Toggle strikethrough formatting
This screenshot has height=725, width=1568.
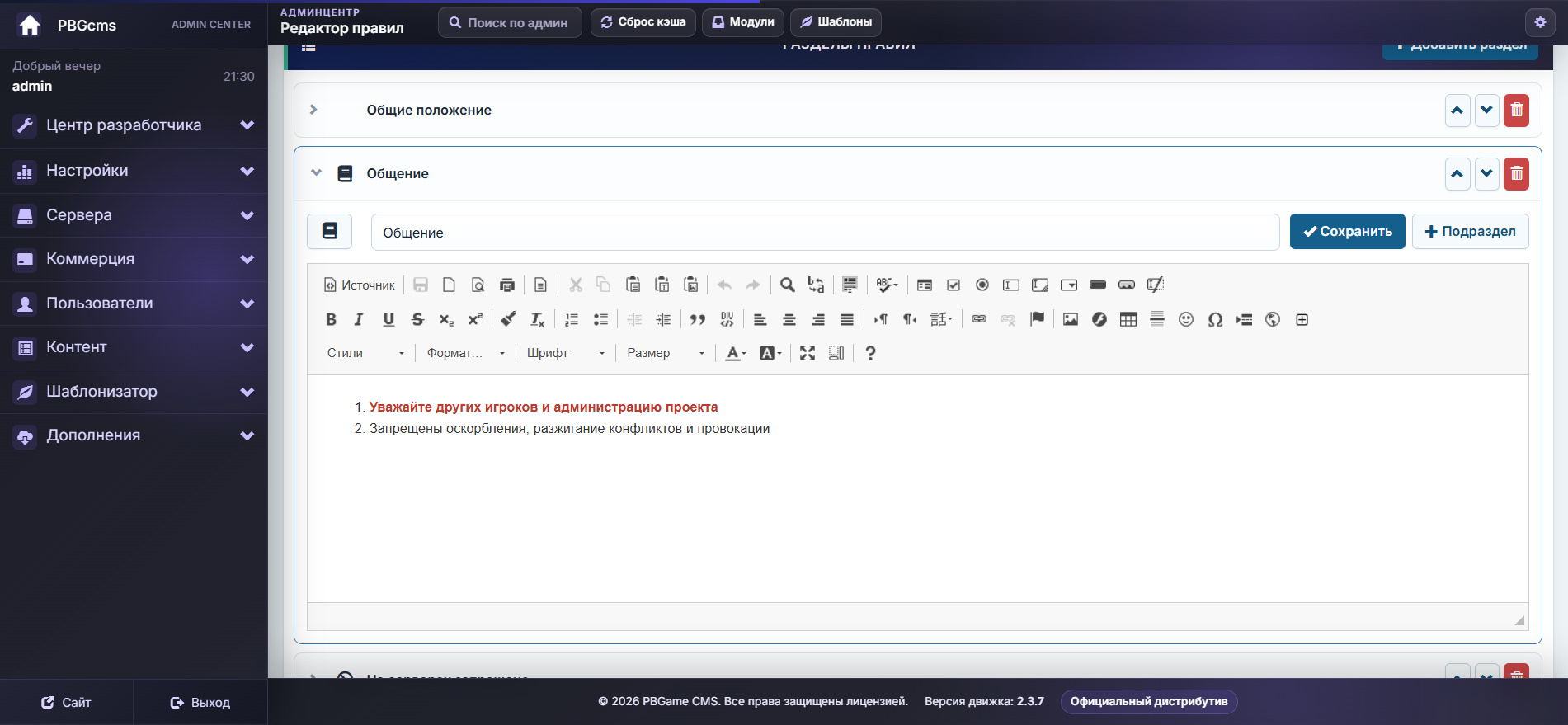tap(417, 320)
